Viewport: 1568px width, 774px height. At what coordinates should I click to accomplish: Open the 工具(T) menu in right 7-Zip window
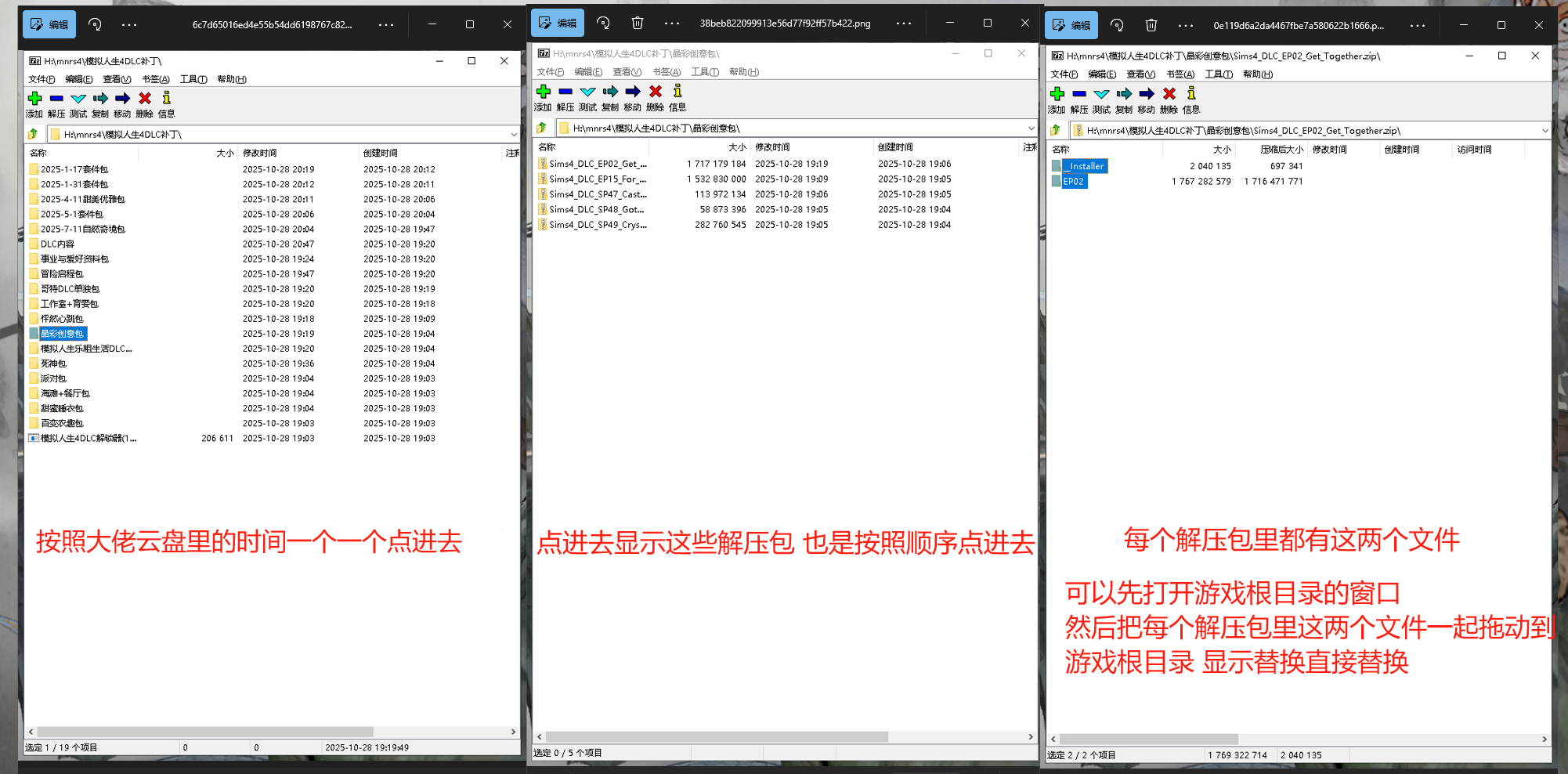point(1218,74)
